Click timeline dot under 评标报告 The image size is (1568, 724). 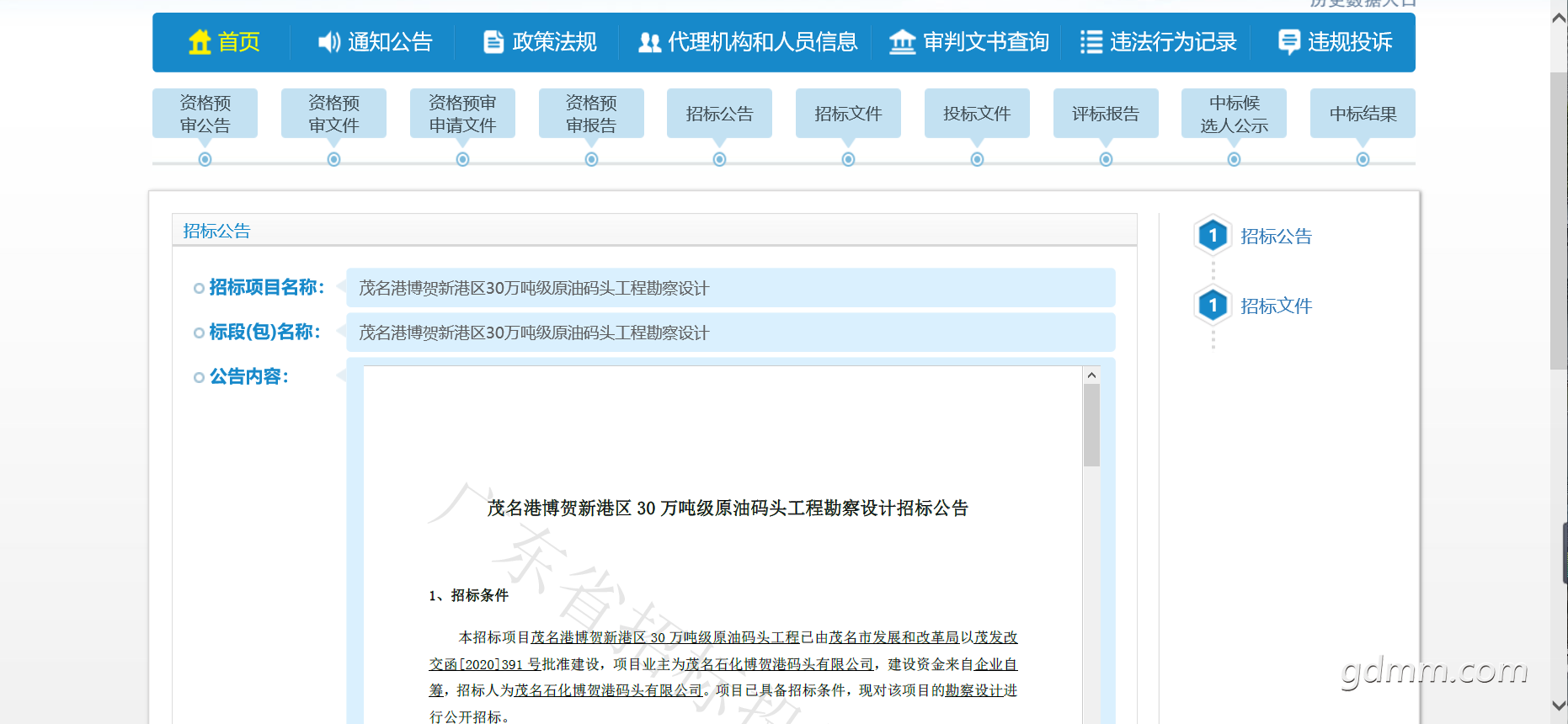(1106, 159)
